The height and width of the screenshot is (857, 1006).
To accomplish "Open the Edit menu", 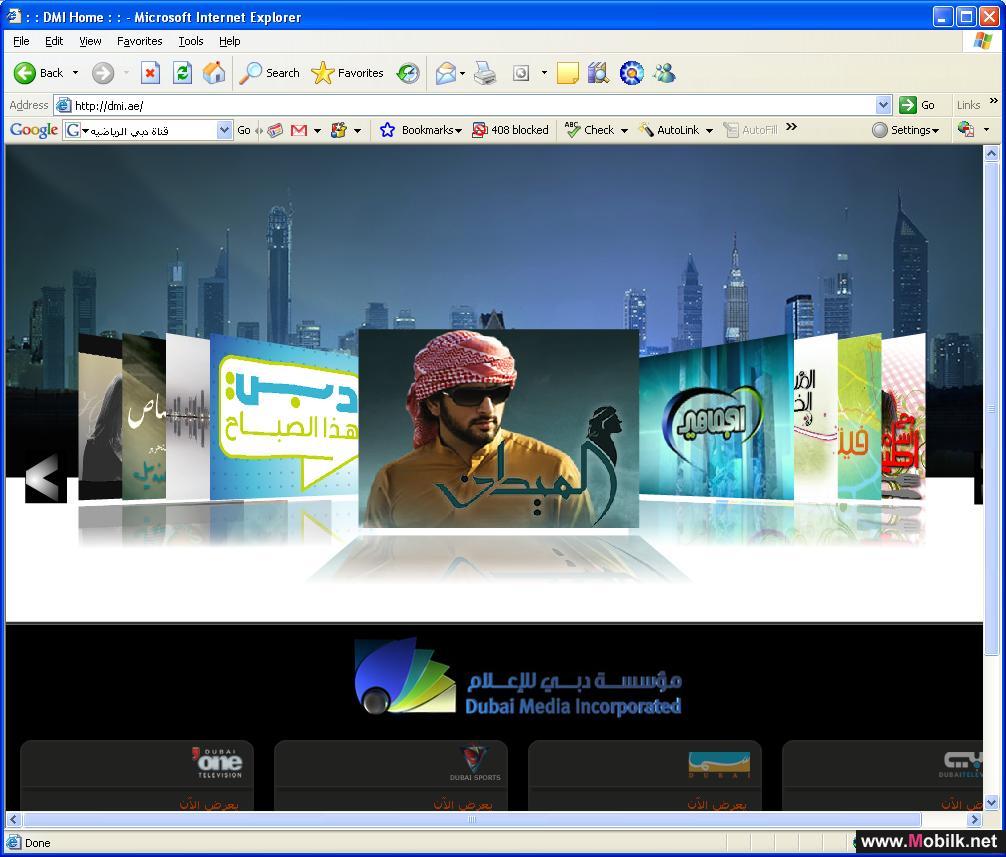I will (x=54, y=41).
